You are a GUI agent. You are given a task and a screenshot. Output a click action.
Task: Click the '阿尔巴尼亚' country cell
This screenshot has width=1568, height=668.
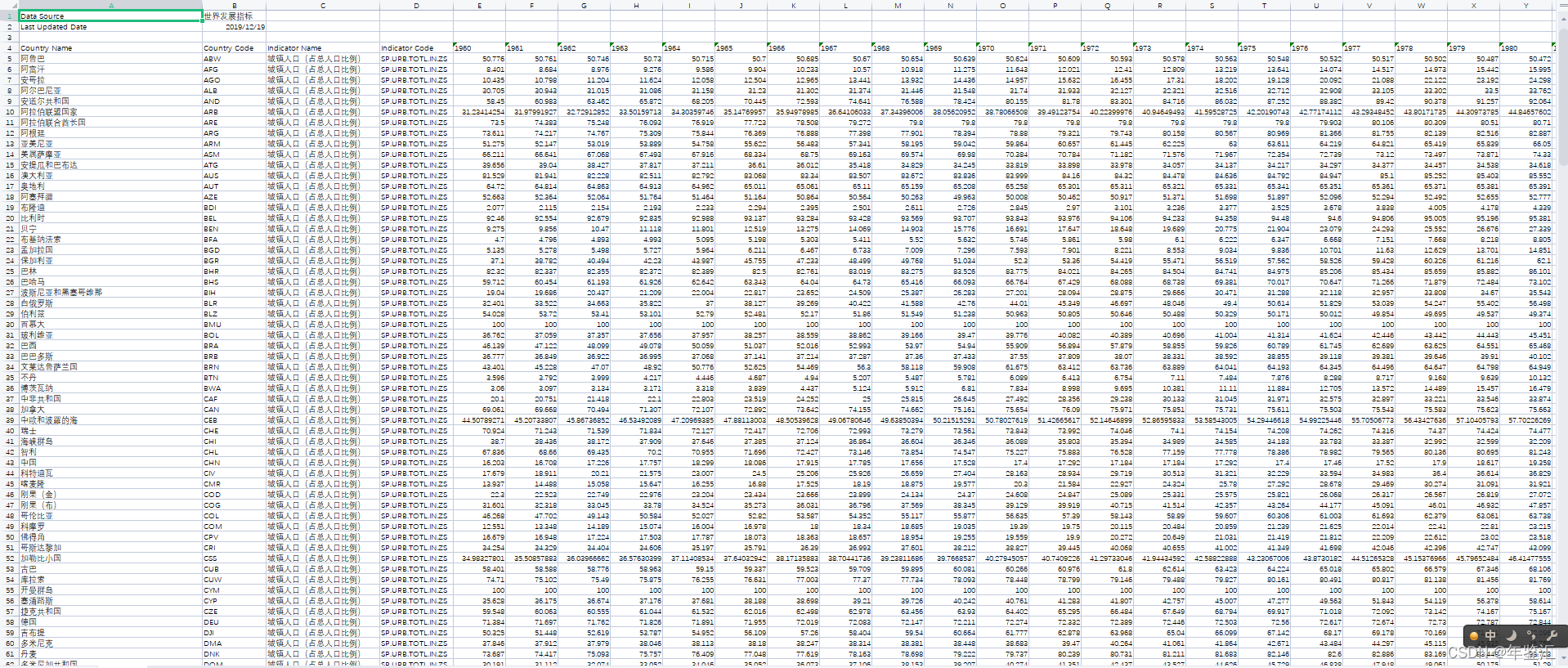[x=110, y=90]
